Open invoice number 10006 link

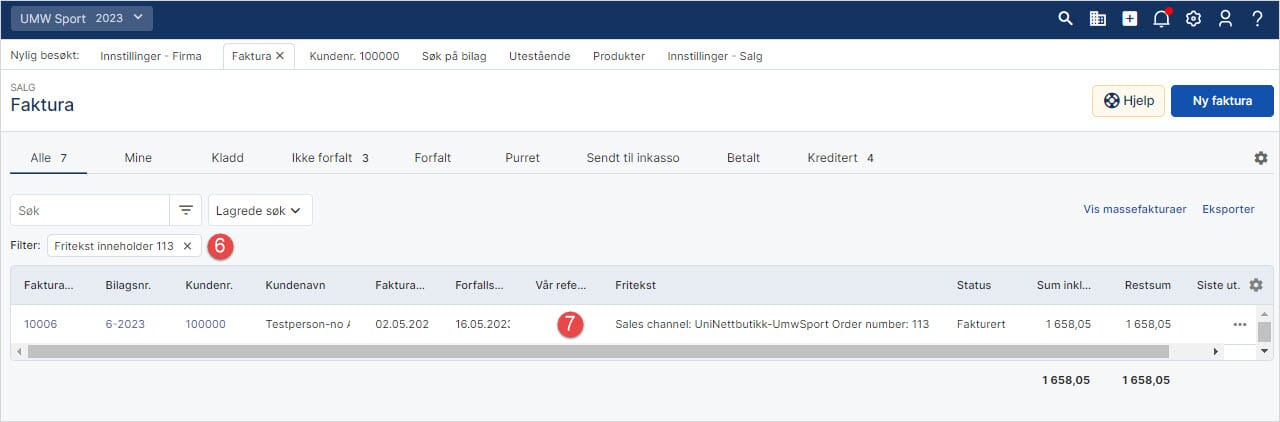tap(41, 324)
